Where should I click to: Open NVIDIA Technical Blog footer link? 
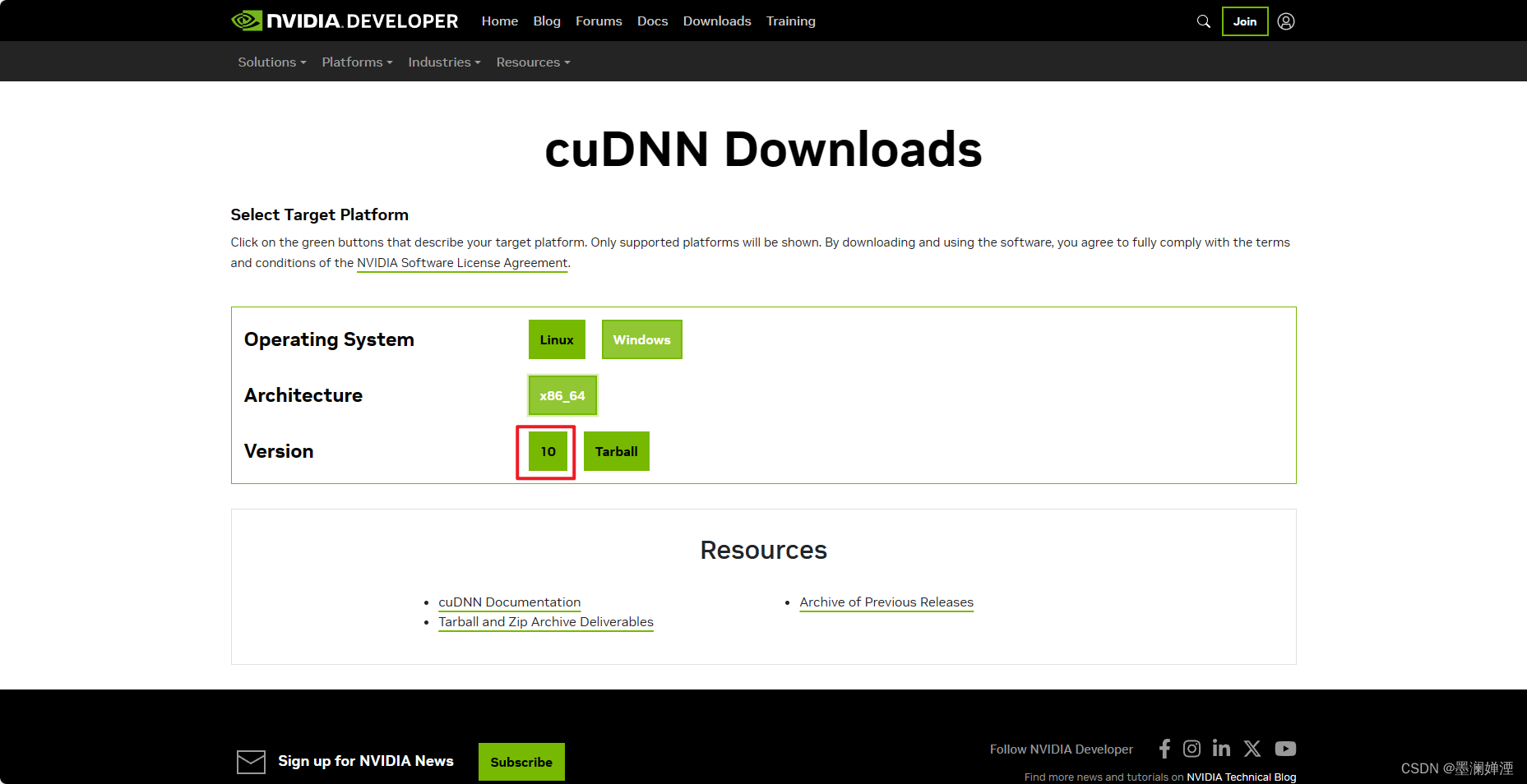(1242, 777)
